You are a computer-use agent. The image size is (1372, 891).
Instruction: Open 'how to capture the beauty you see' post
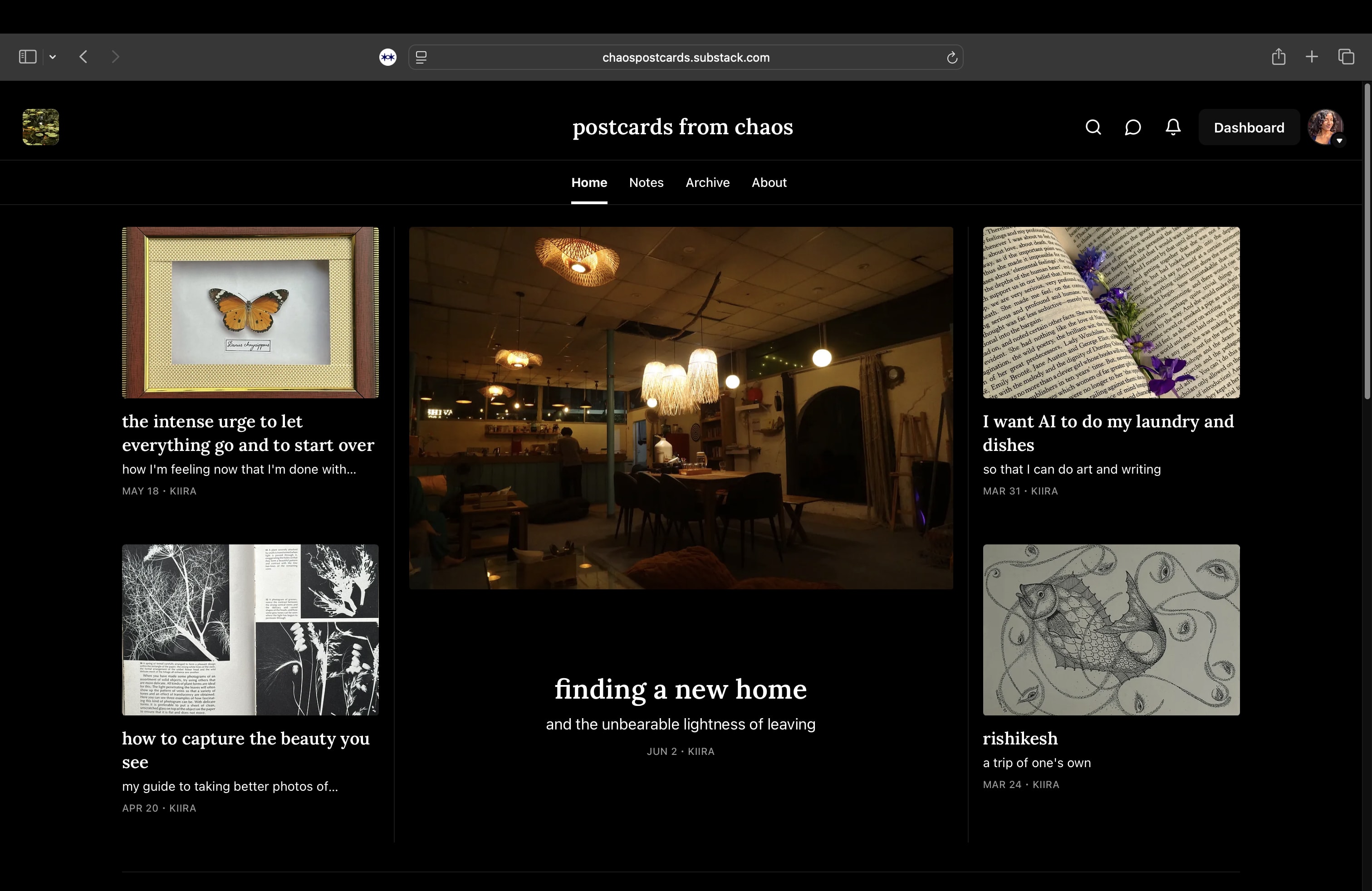[x=245, y=750]
